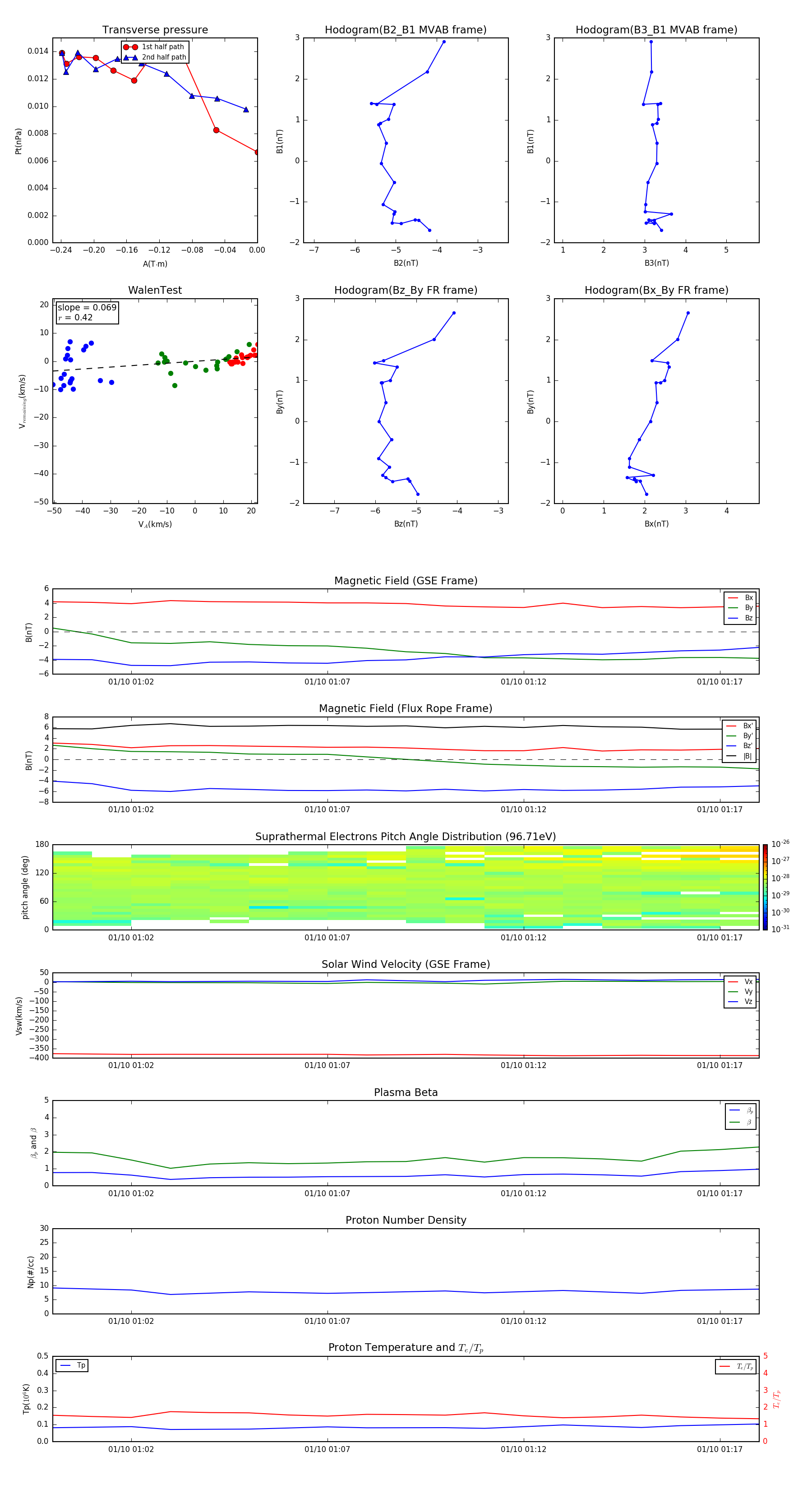Click the "Proton Temperature and Te/Tp" title
The width and height of the screenshot is (812, 1489).
point(406,1349)
